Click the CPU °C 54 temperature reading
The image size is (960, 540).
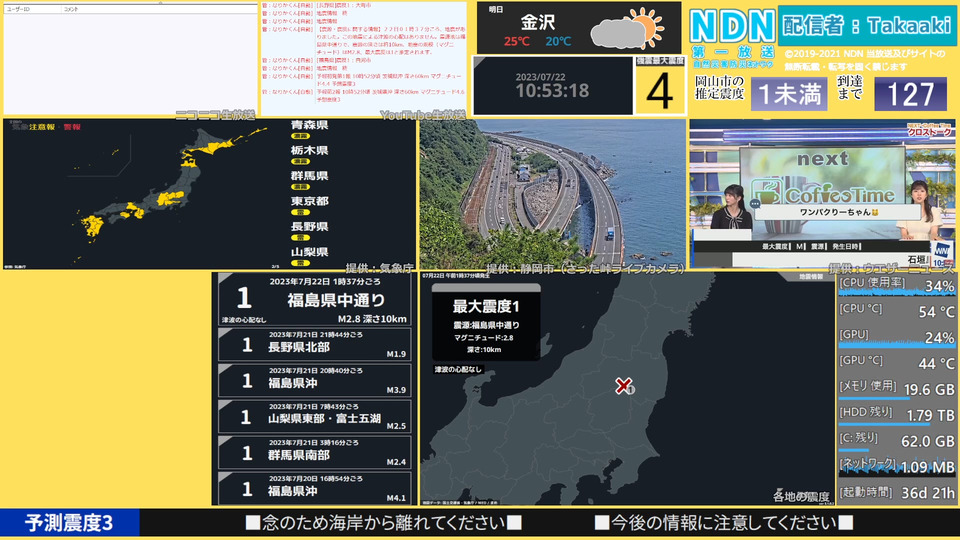click(x=897, y=312)
